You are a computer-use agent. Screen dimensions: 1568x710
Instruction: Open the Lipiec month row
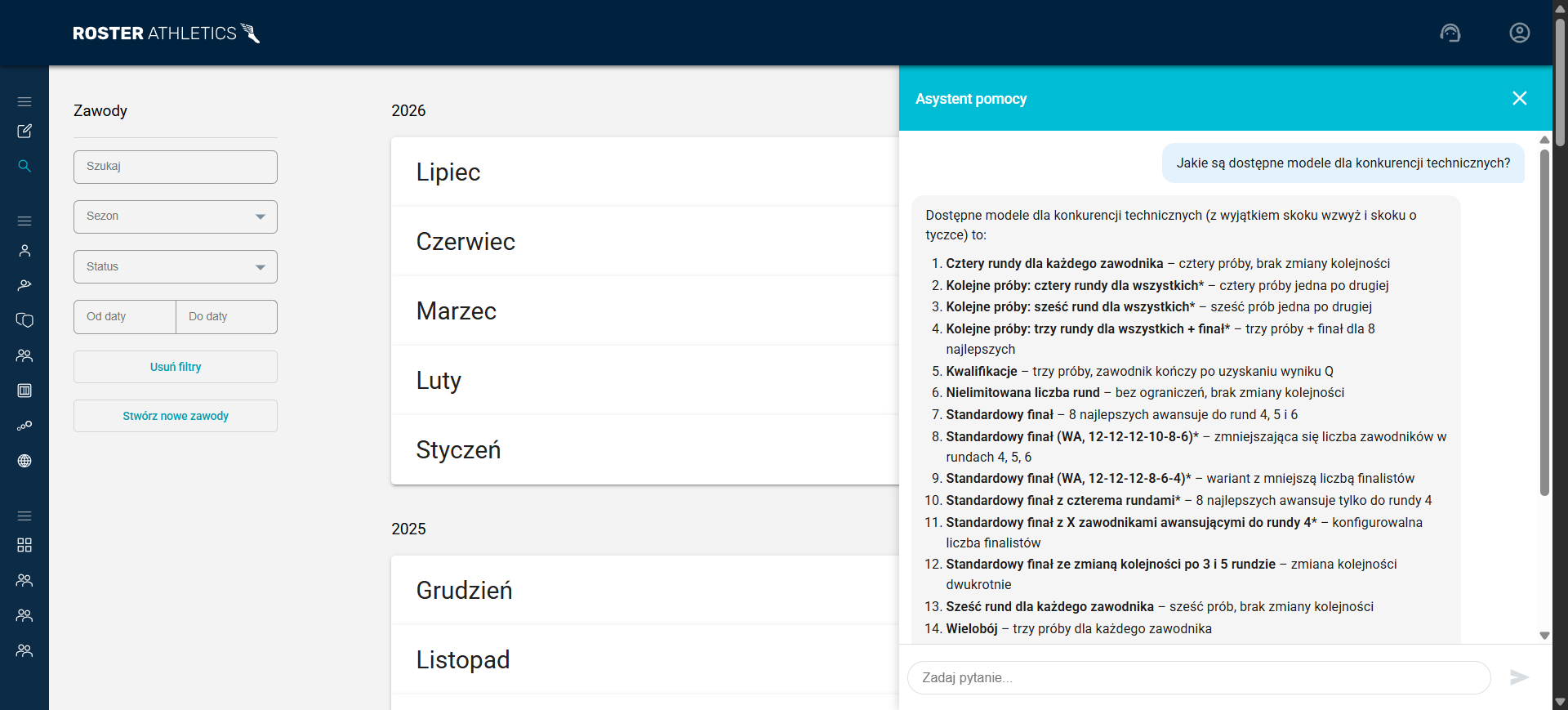[x=645, y=172]
